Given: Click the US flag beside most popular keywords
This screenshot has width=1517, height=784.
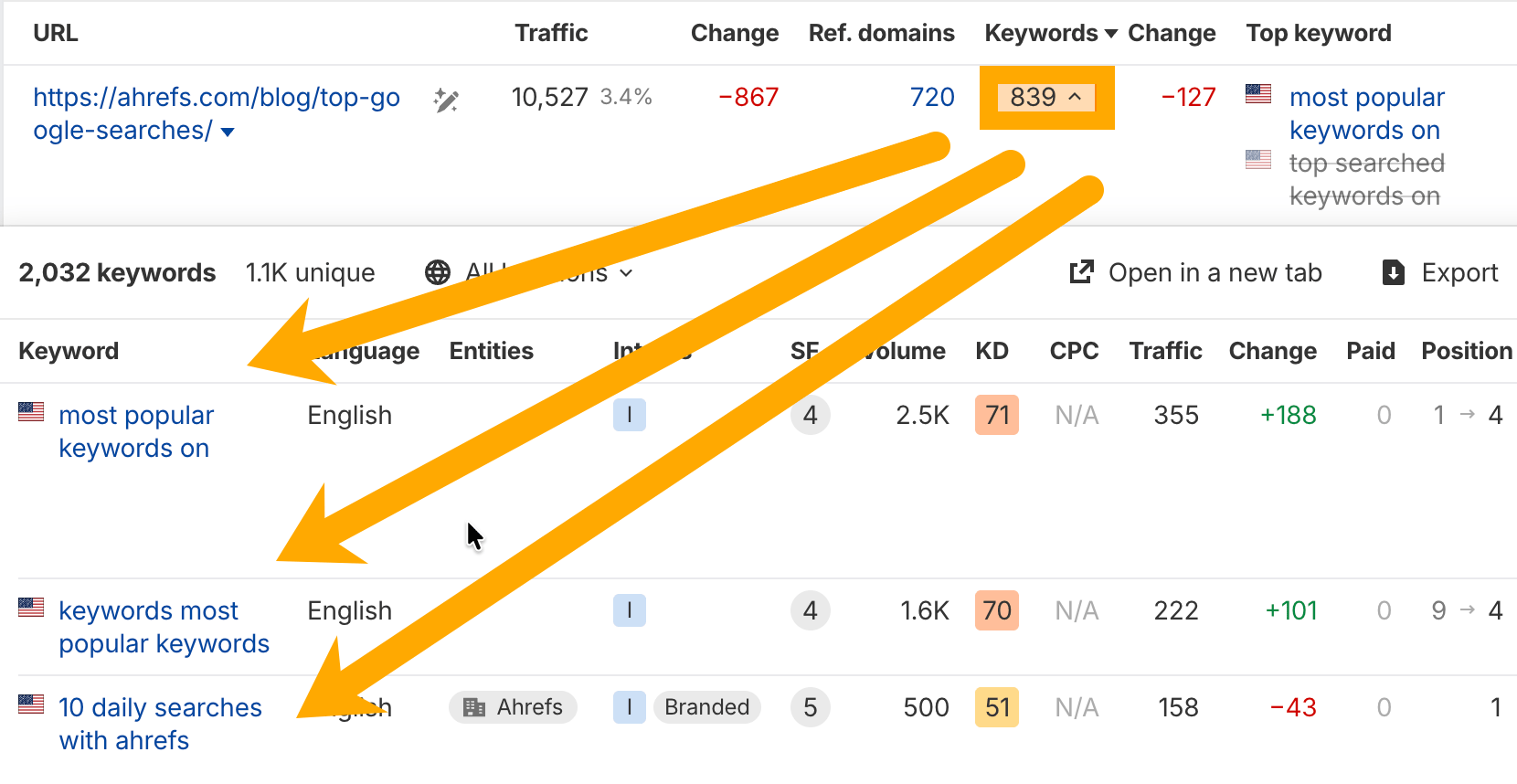Looking at the screenshot, I should click(31, 412).
